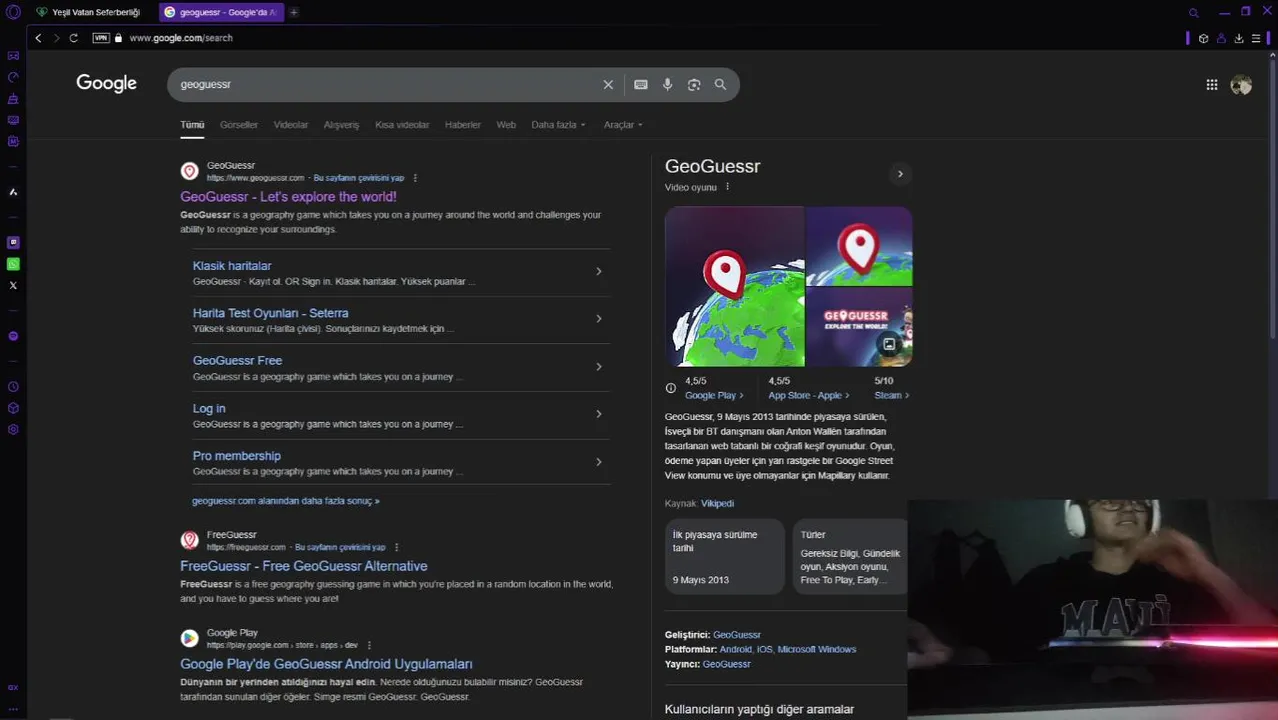Click the page scrollbar up arrow

1273,55
